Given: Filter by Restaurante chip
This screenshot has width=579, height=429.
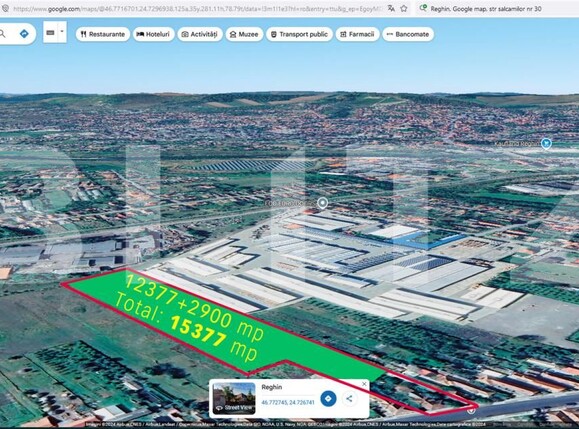Looking at the screenshot, I should point(103,34).
